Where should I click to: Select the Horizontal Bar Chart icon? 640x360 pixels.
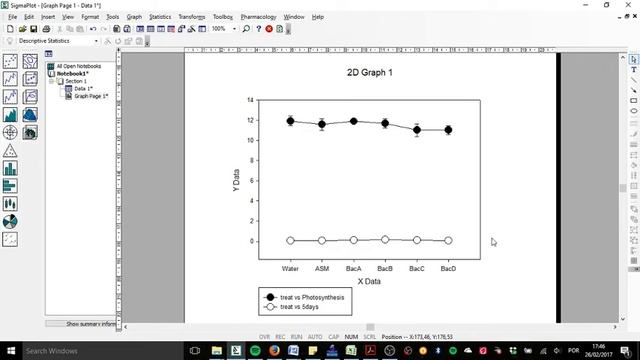[x=10, y=186]
